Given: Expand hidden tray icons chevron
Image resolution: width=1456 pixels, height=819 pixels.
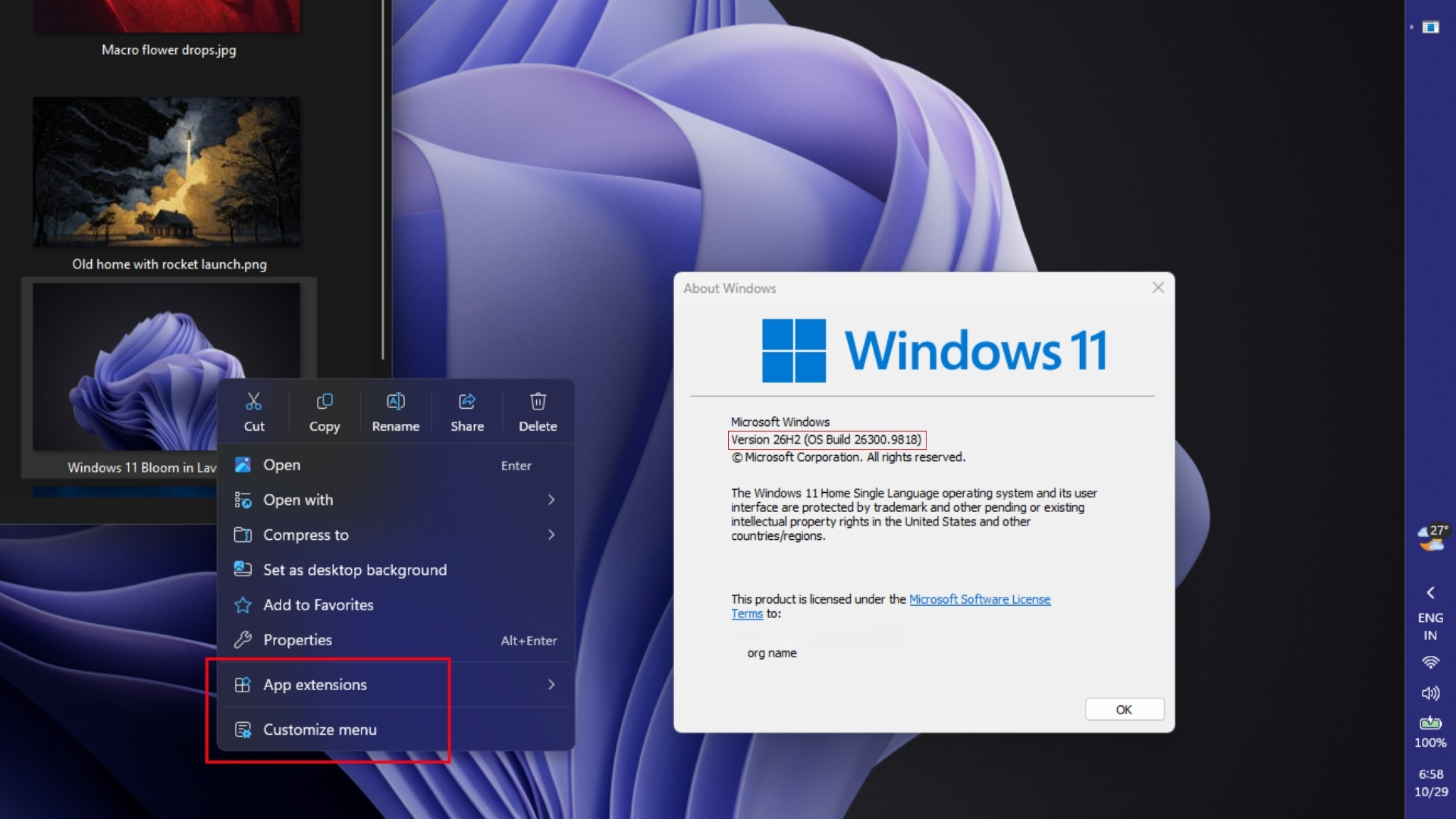Looking at the screenshot, I should (1430, 592).
